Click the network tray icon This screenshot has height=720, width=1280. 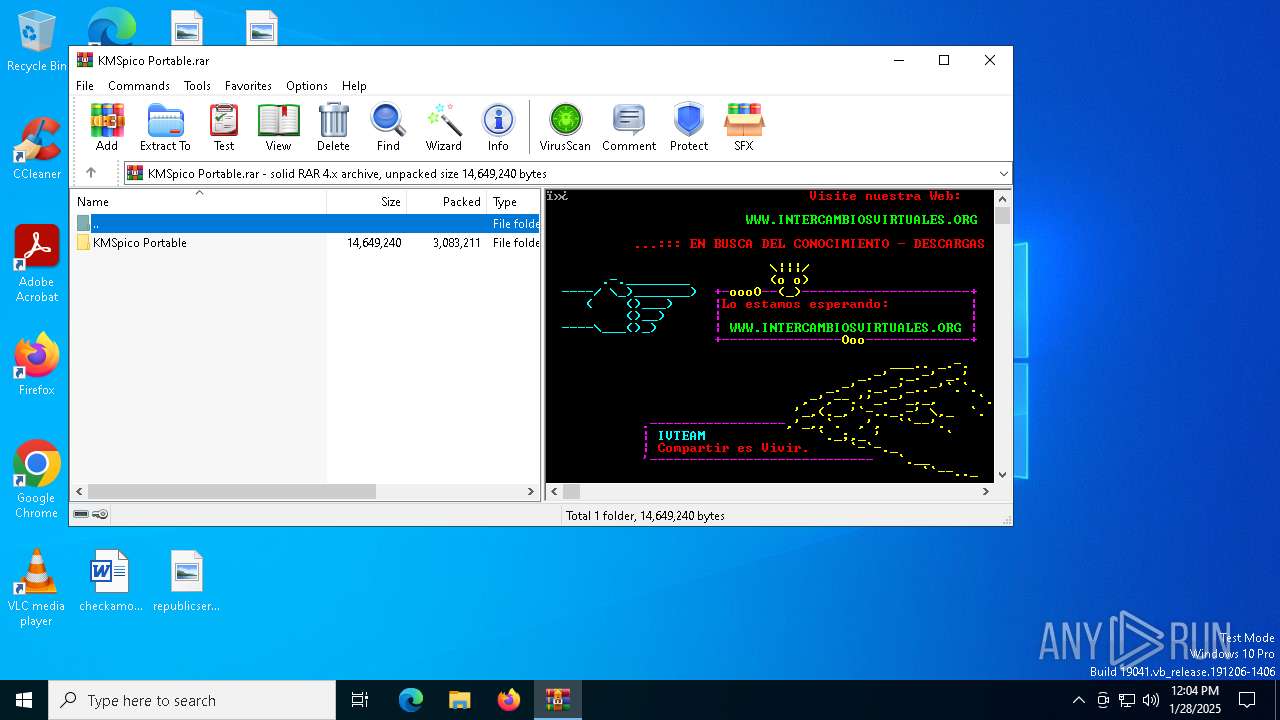(x=1127, y=700)
